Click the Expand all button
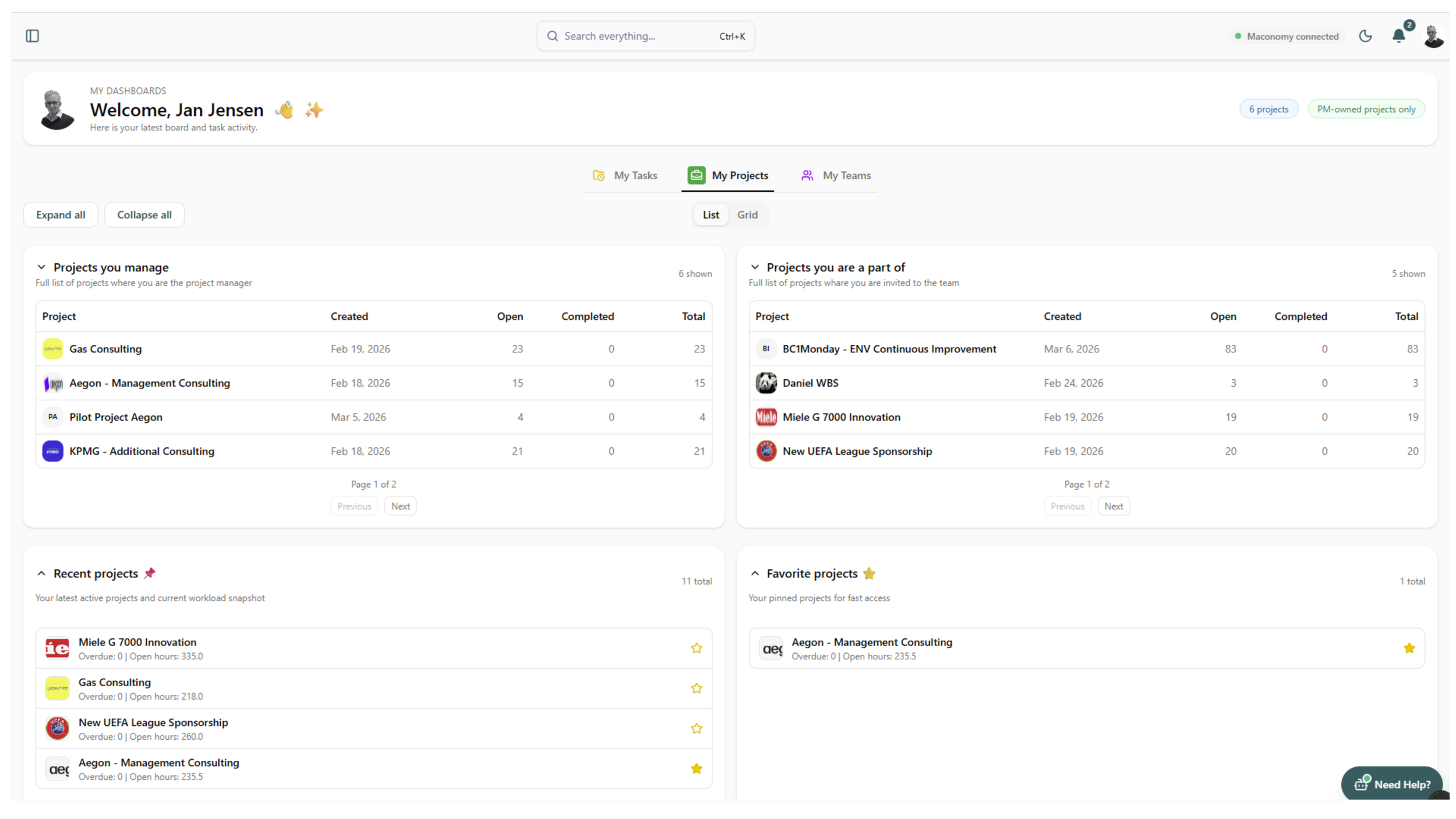This screenshot has width=1456, height=819. pos(61,215)
